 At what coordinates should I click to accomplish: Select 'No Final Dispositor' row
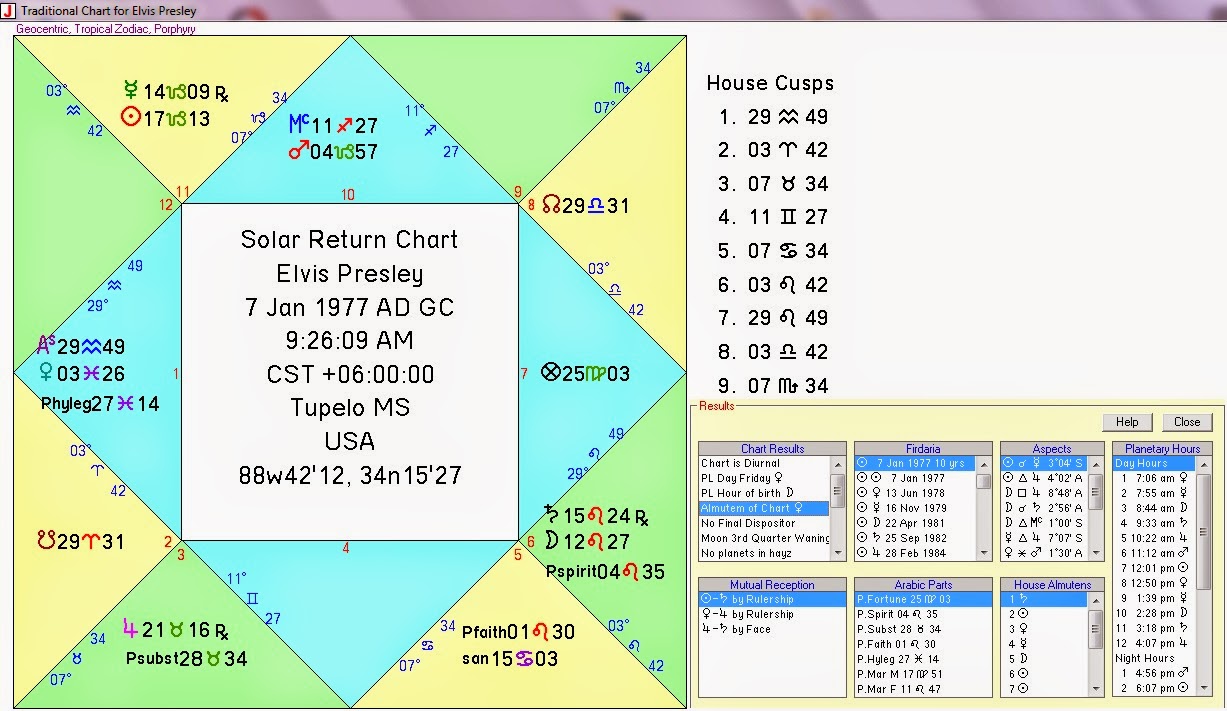click(x=764, y=524)
